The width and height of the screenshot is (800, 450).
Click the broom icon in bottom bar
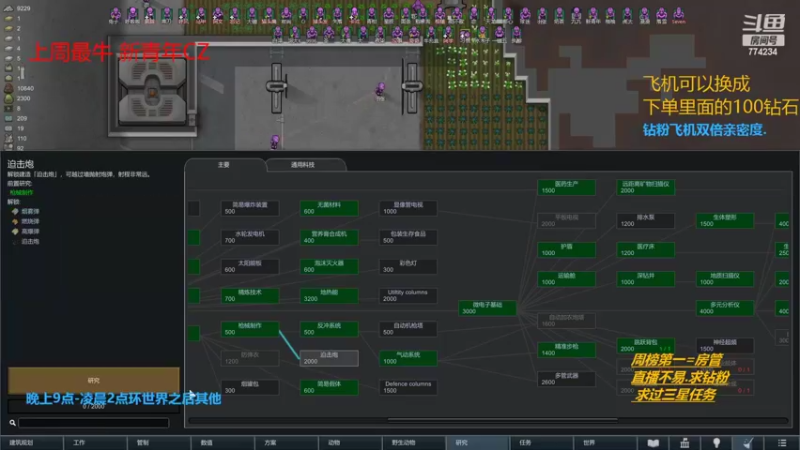point(748,443)
